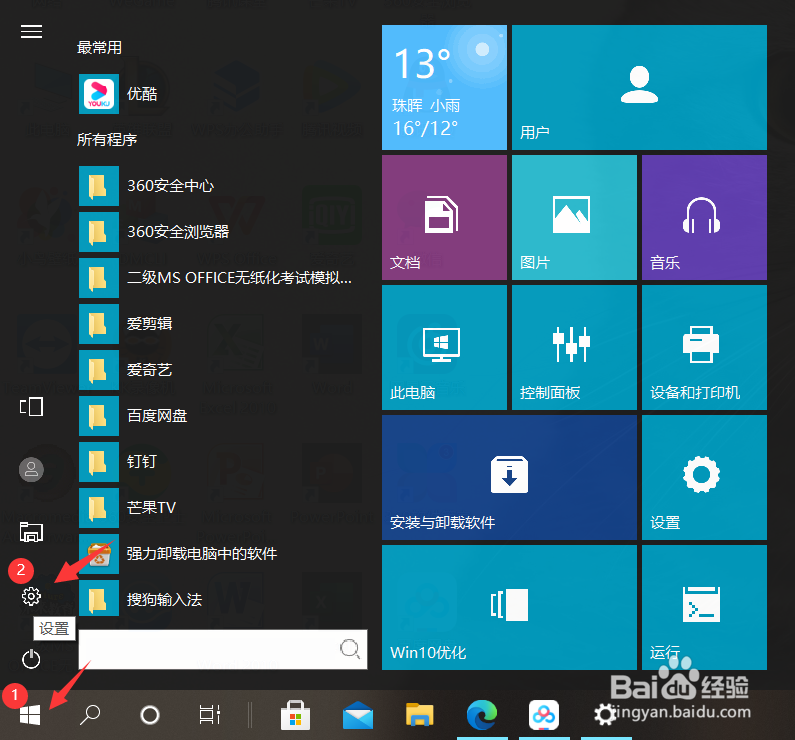Screen dimensions: 795x740
Task: Click the 所有程序 section heading
Action: [107, 139]
